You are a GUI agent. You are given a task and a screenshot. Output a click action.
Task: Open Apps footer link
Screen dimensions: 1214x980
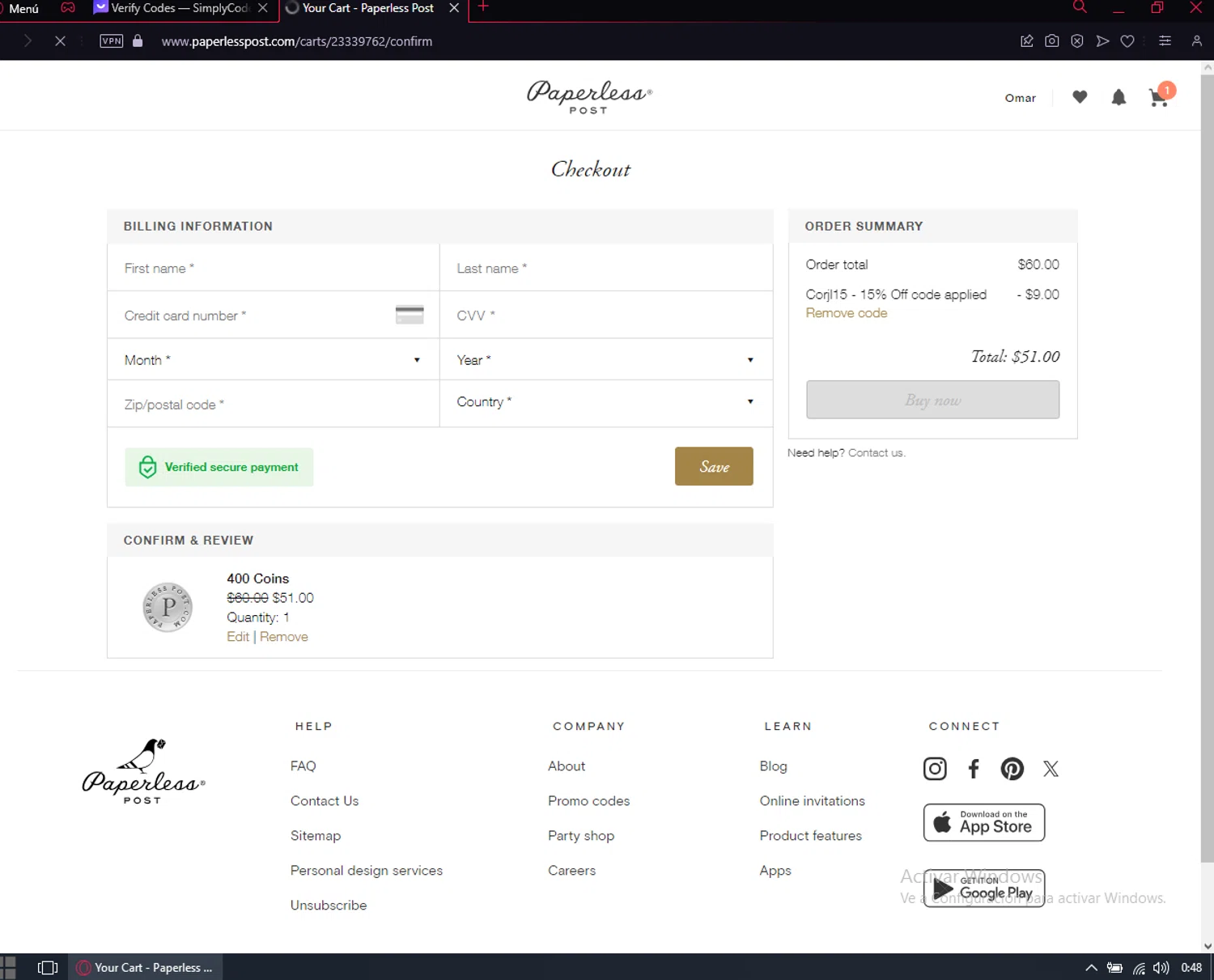(x=775, y=870)
